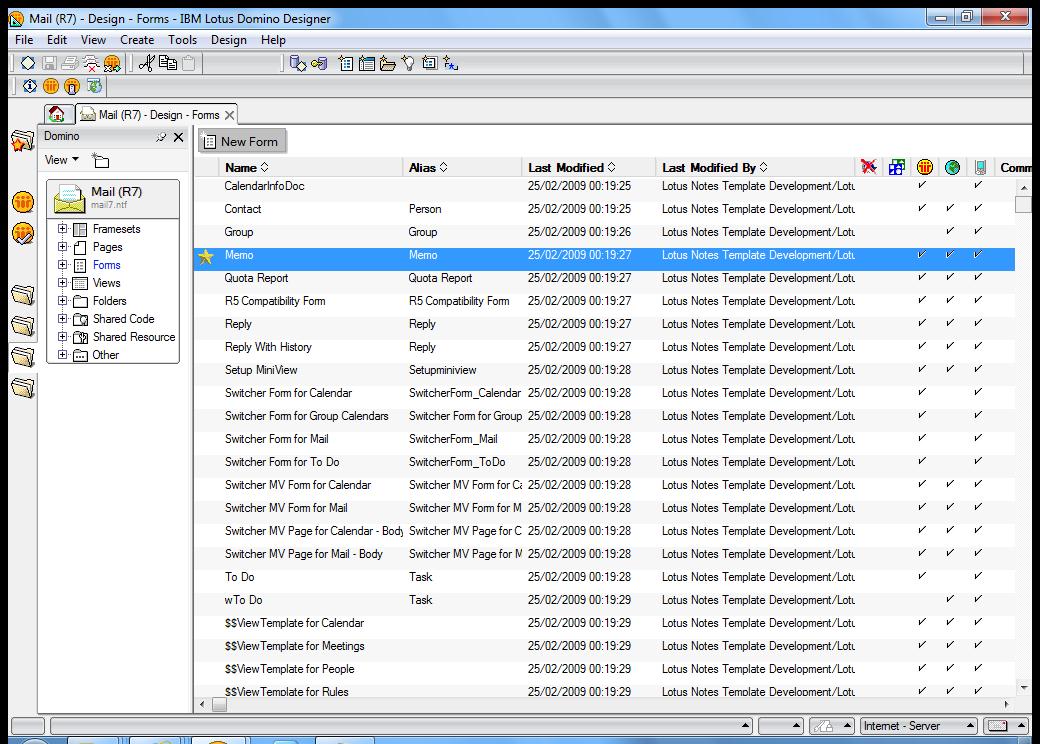Sort by Last Modified column arrows
This screenshot has width=1040, height=744.
pos(612,167)
